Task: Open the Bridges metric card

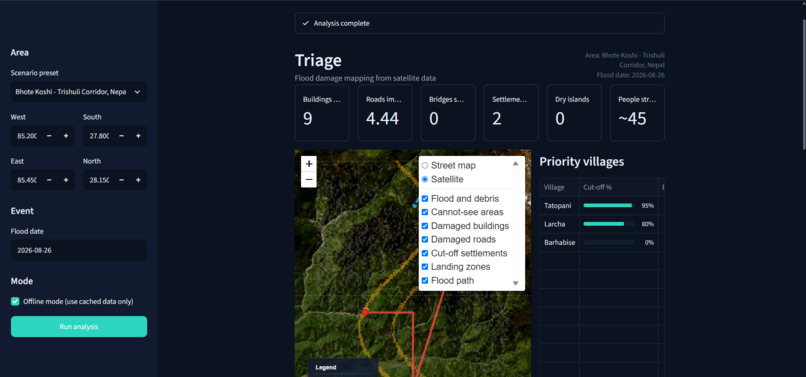Action: (448, 113)
